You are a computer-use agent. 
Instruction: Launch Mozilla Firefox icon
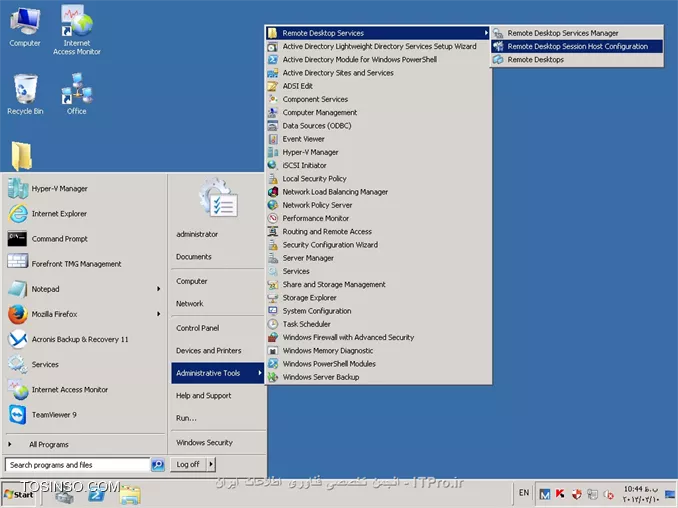(17, 314)
